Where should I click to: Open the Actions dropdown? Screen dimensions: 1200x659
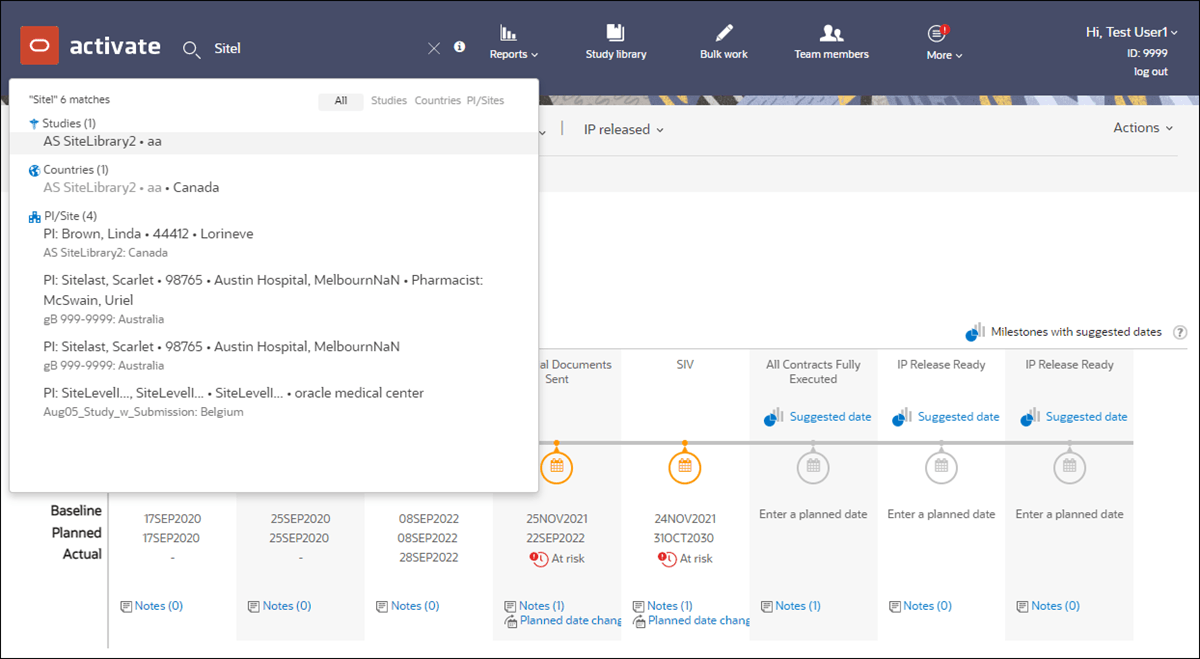tap(1143, 128)
